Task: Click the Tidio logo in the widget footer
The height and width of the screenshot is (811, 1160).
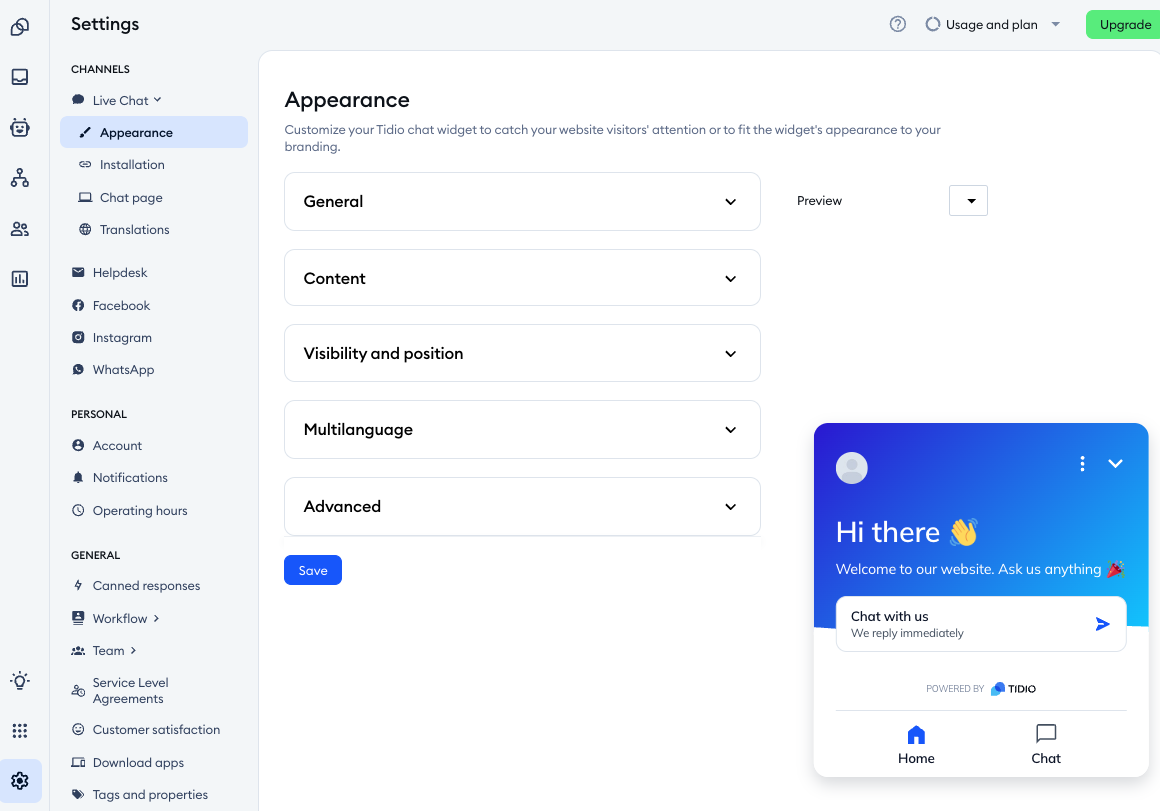Action: (1012, 688)
